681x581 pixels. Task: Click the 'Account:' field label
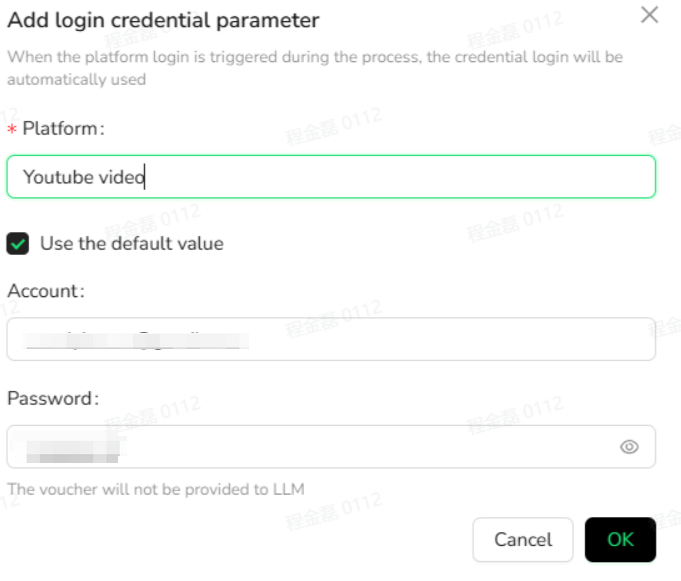click(x=46, y=291)
